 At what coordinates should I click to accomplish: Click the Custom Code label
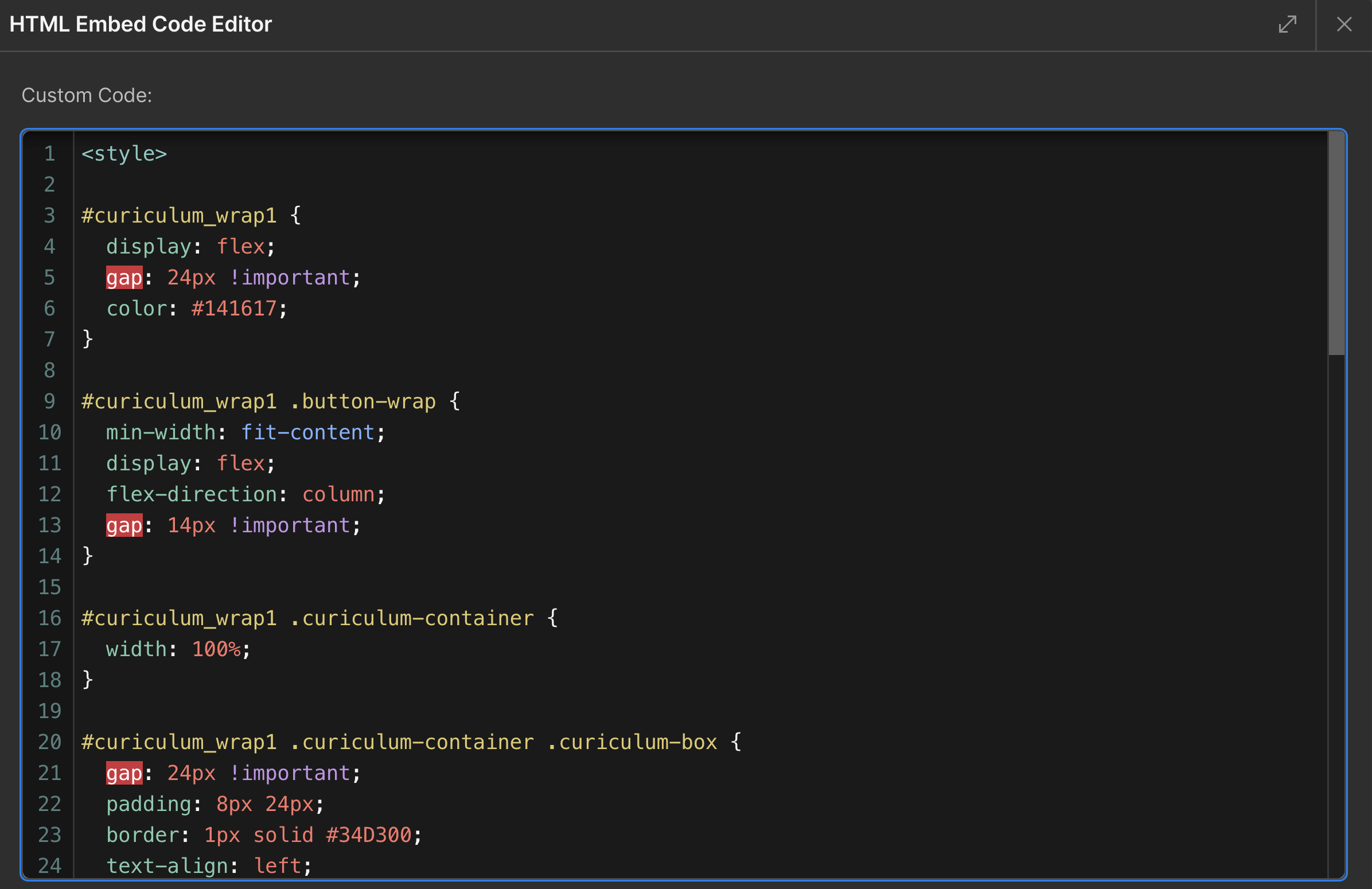point(87,95)
